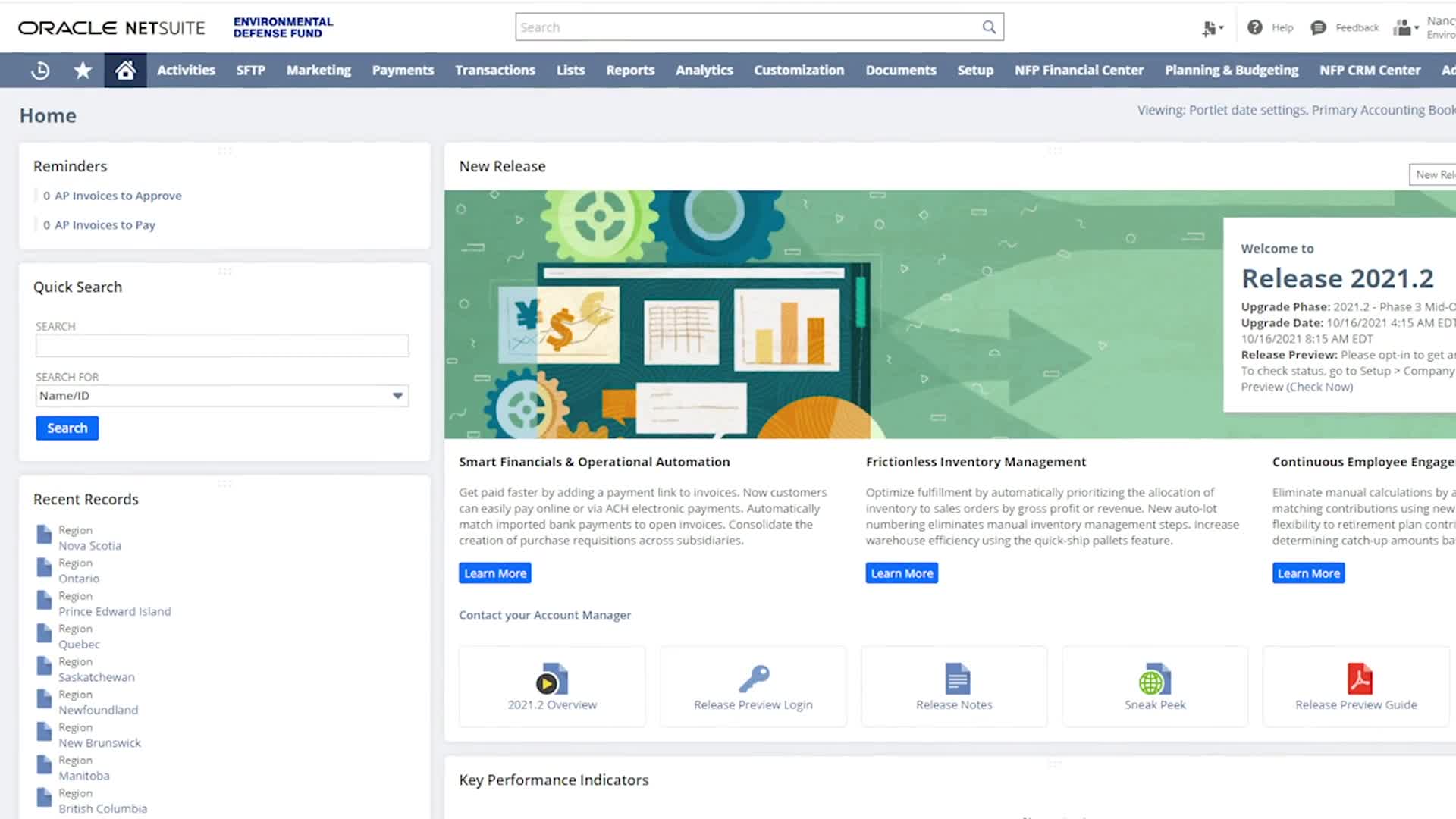1456x819 pixels.
Task: Click the recent history clock icon
Action: point(41,70)
